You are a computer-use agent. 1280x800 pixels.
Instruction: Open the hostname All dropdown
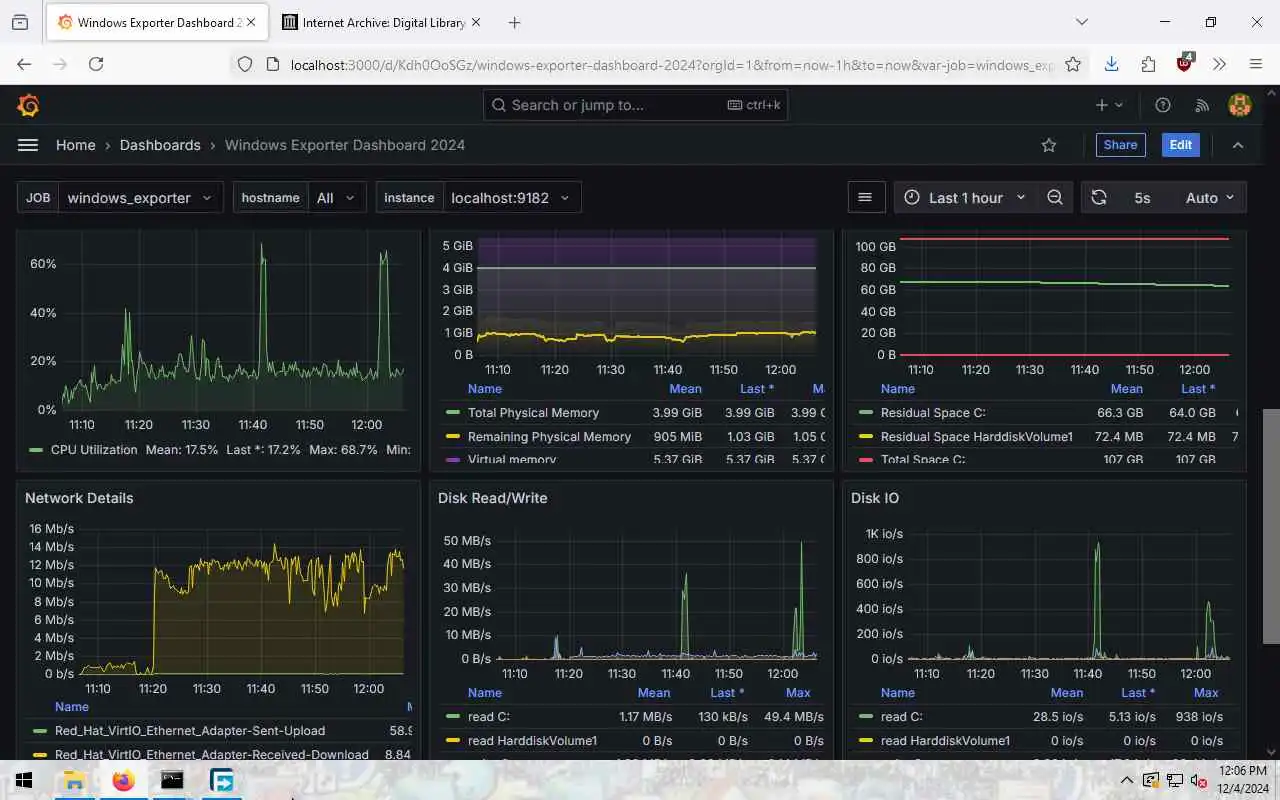299,198
